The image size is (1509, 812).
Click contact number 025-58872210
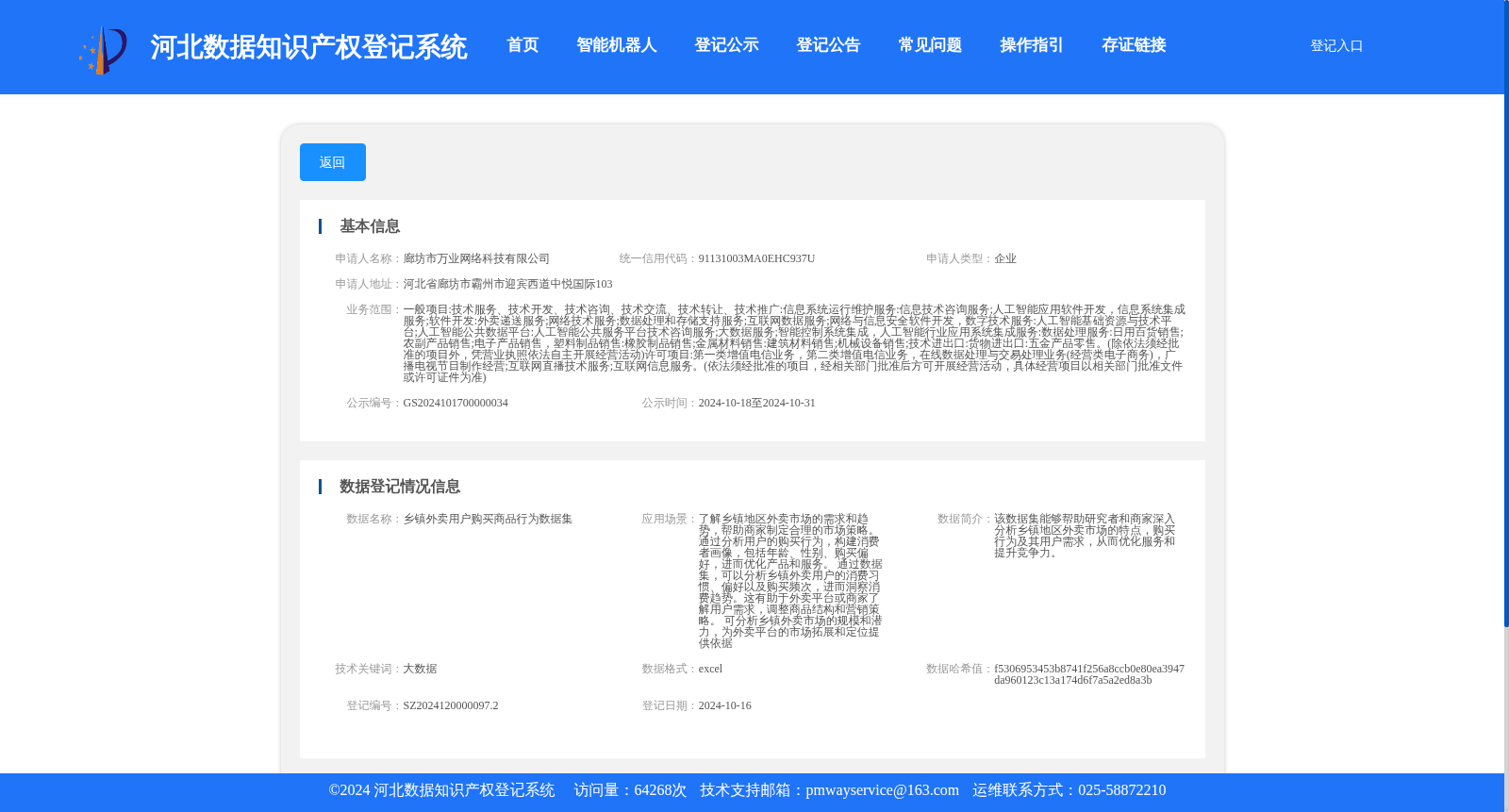[1121, 790]
